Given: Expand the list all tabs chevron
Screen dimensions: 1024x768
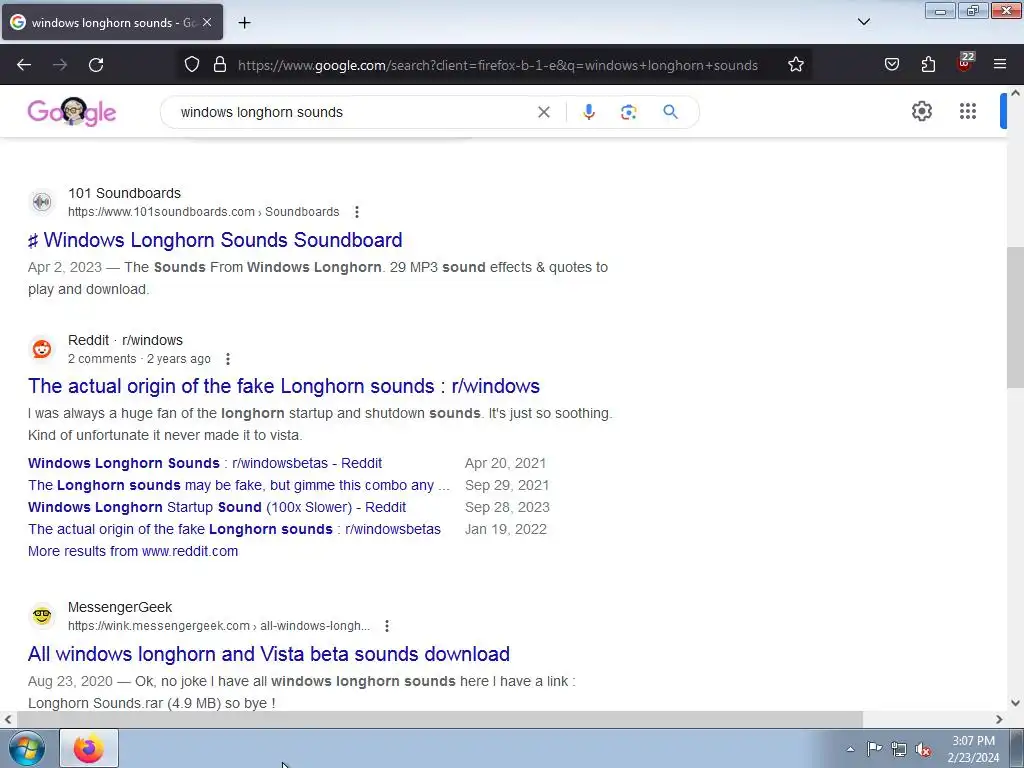Looking at the screenshot, I should (x=864, y=22).
